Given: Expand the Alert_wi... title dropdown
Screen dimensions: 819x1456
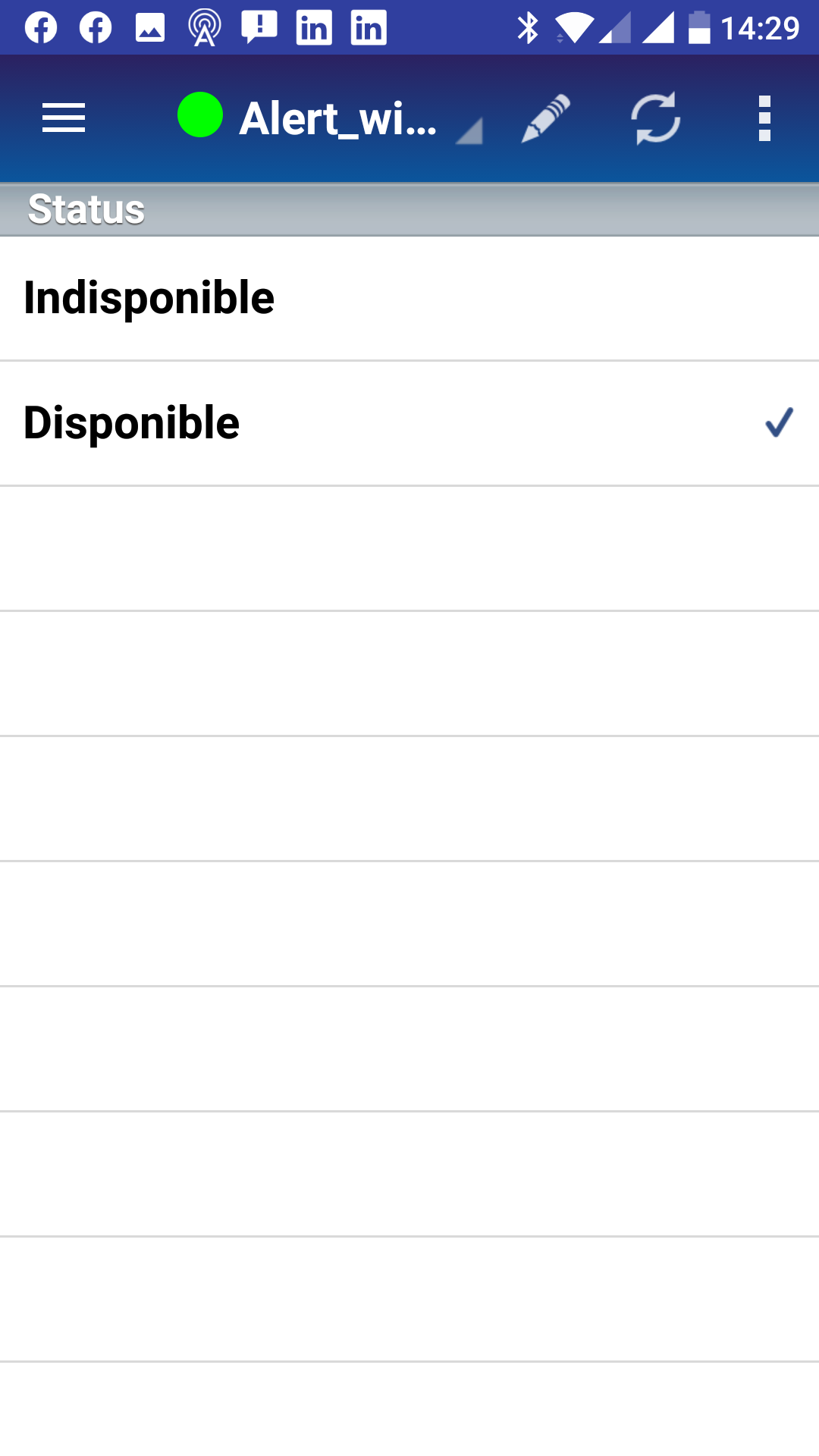Looking at the screenshot, I should pos(338,119).
